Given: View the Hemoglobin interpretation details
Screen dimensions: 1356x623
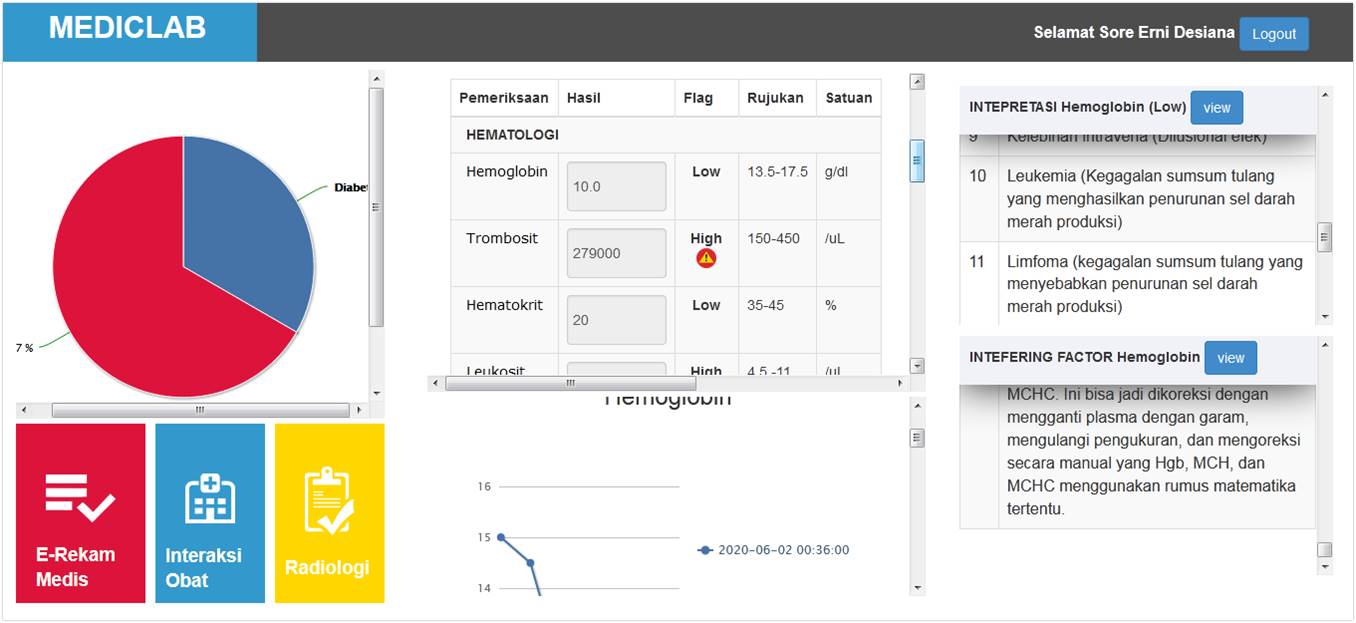Looking at the screenshot, I should (x=1216, y=108).
